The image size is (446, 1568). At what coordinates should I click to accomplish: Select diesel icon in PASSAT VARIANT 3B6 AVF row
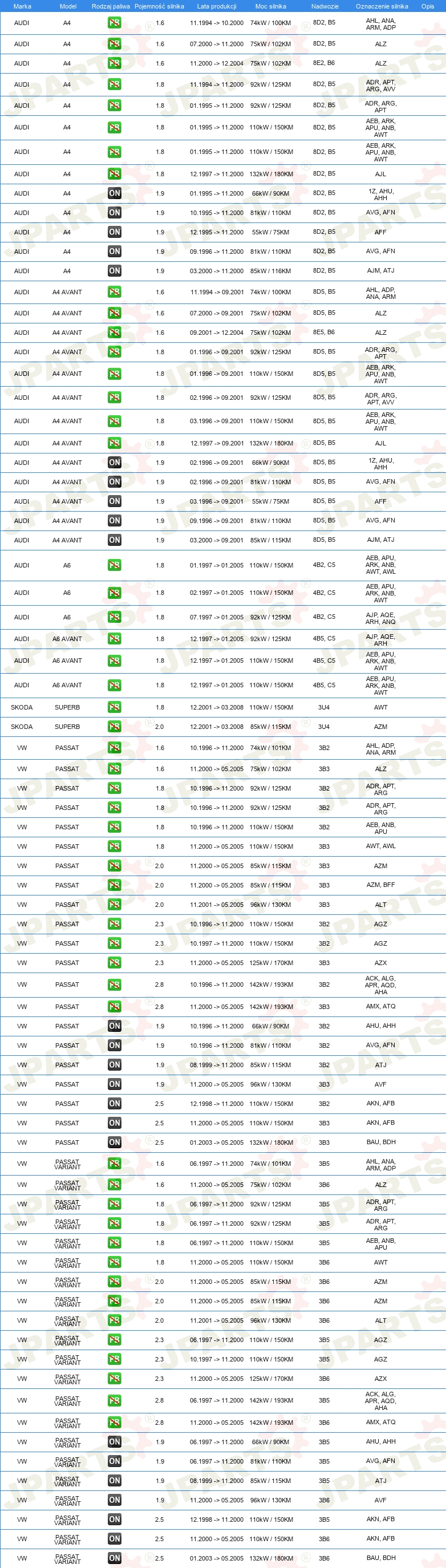pyautogui.click(x=115, y=1500)
